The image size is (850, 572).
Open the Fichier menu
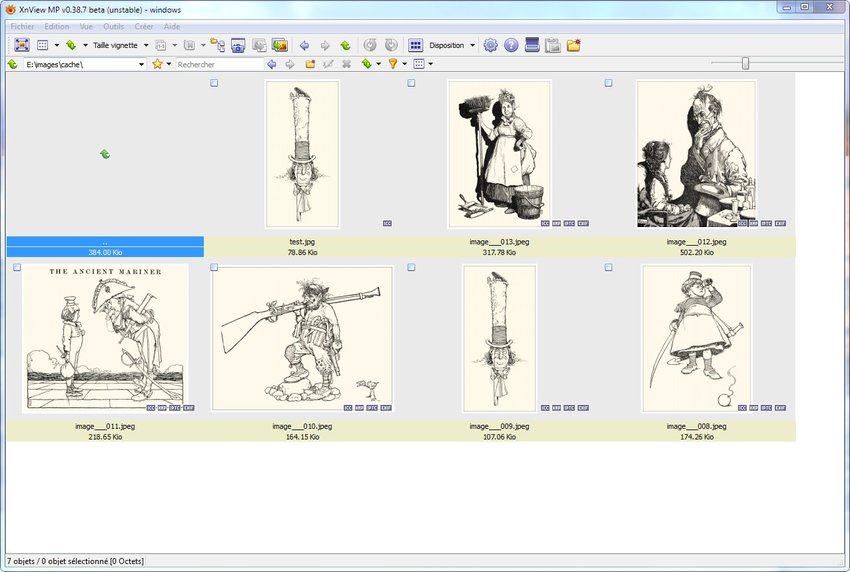[22, 26]
